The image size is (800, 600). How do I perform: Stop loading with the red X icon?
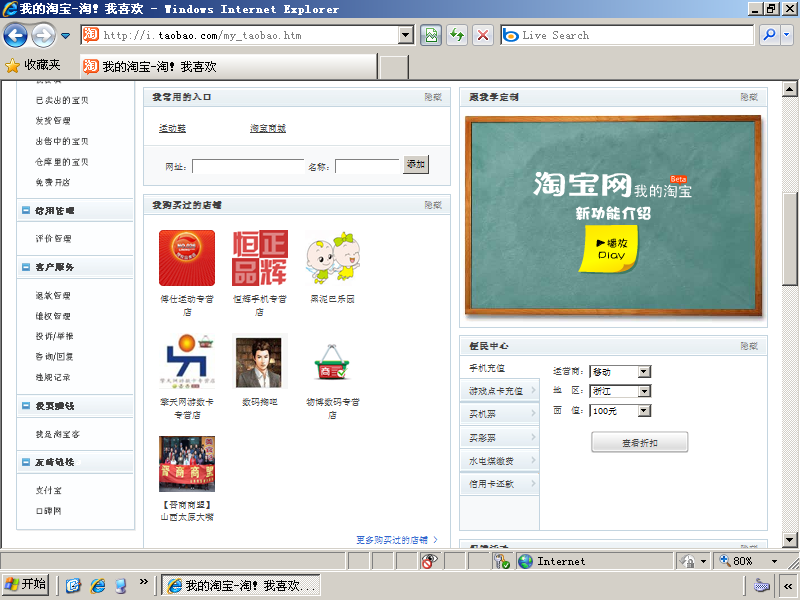click(x=483, y=35)
